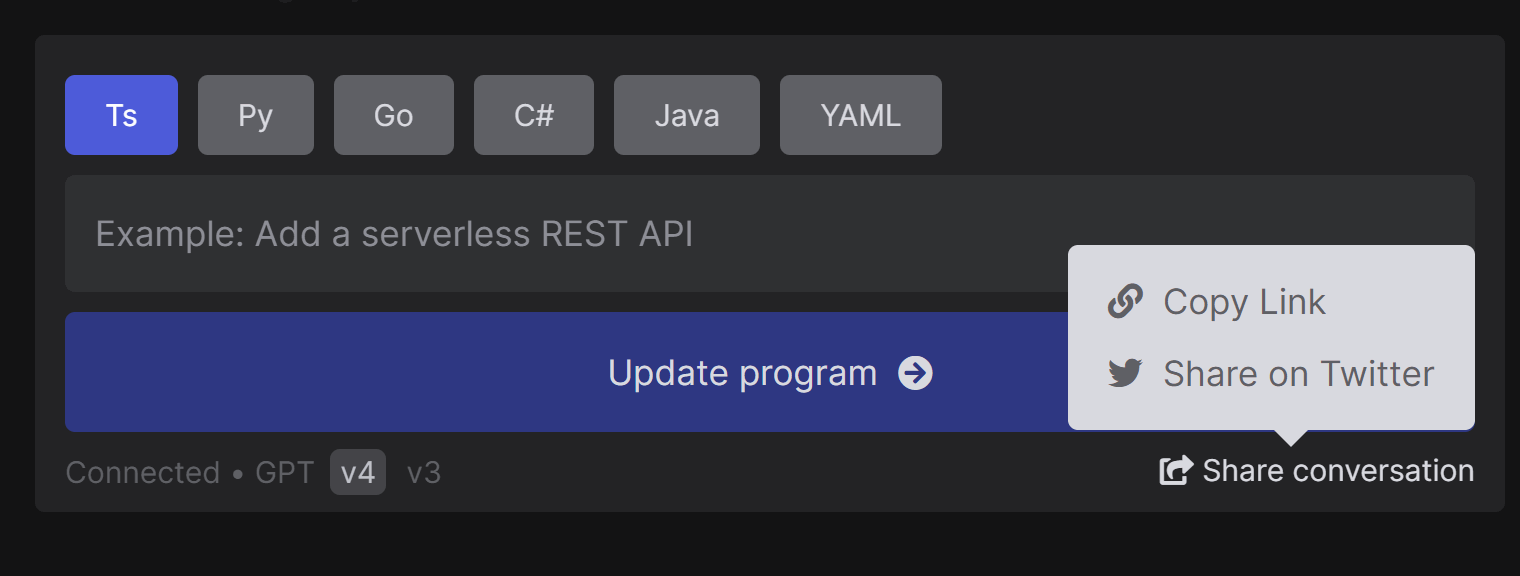
Task: Select the Ts language tab
Action: click(121, 115)
